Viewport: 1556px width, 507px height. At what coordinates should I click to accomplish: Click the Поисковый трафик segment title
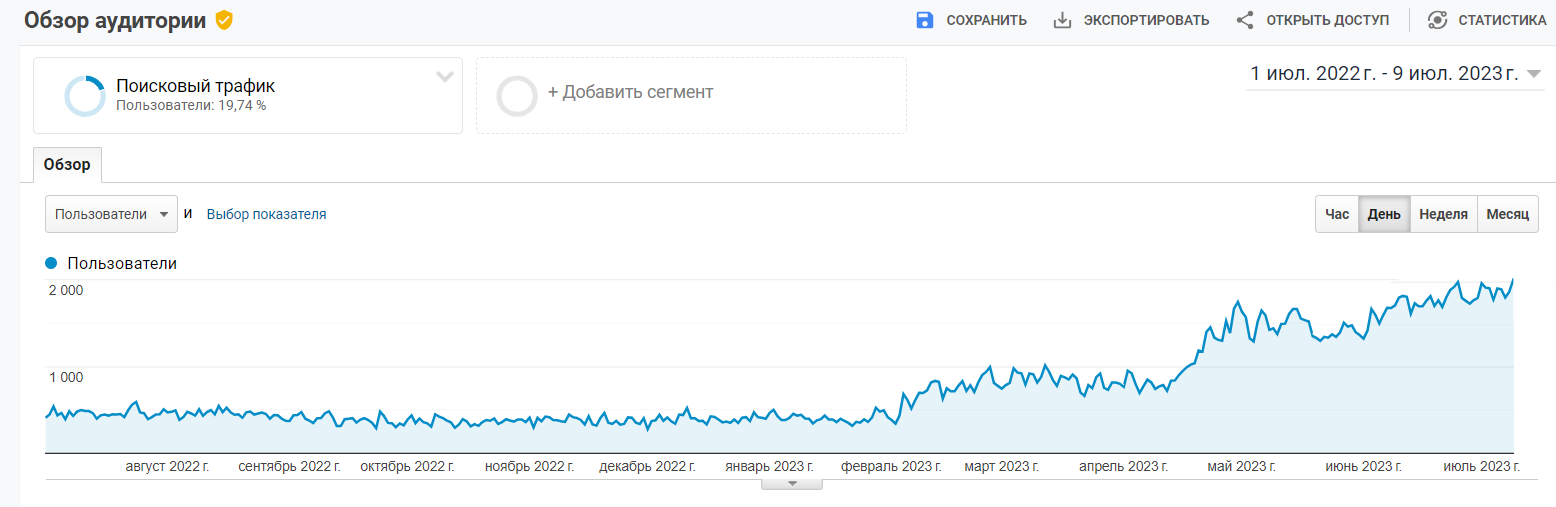[195, 86]
